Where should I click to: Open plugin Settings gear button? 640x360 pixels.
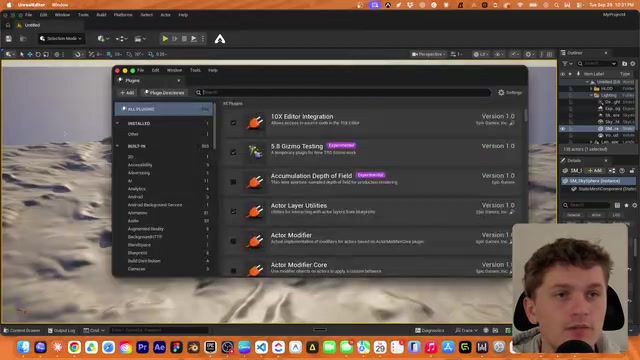(510, 93)
